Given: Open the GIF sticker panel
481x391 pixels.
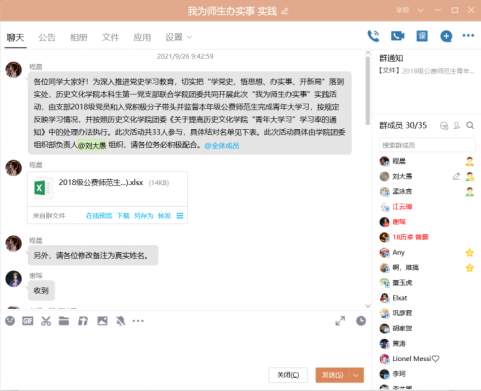Looking at the screenshot, I should 28,321.
